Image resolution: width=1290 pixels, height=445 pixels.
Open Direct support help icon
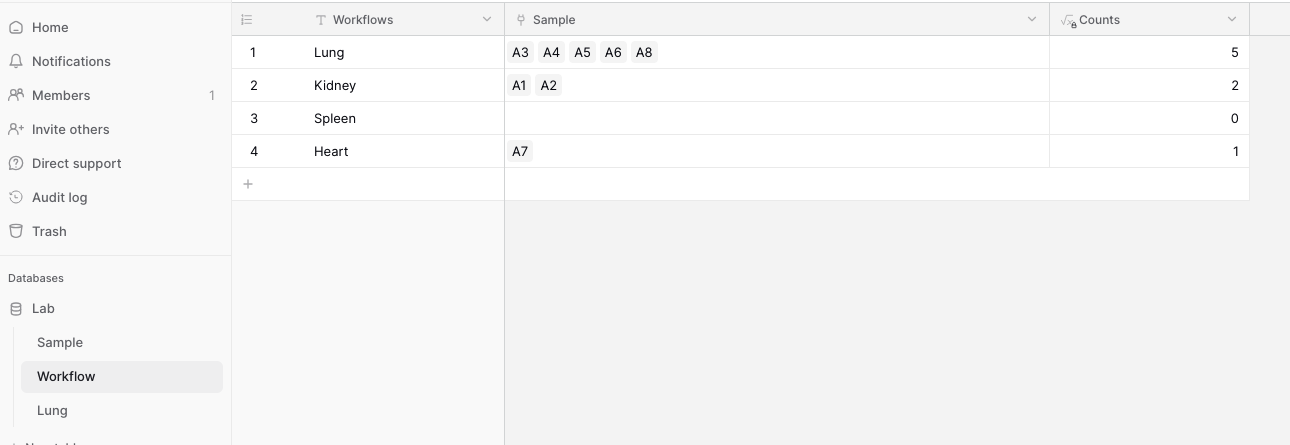click(x=15, y=163)
